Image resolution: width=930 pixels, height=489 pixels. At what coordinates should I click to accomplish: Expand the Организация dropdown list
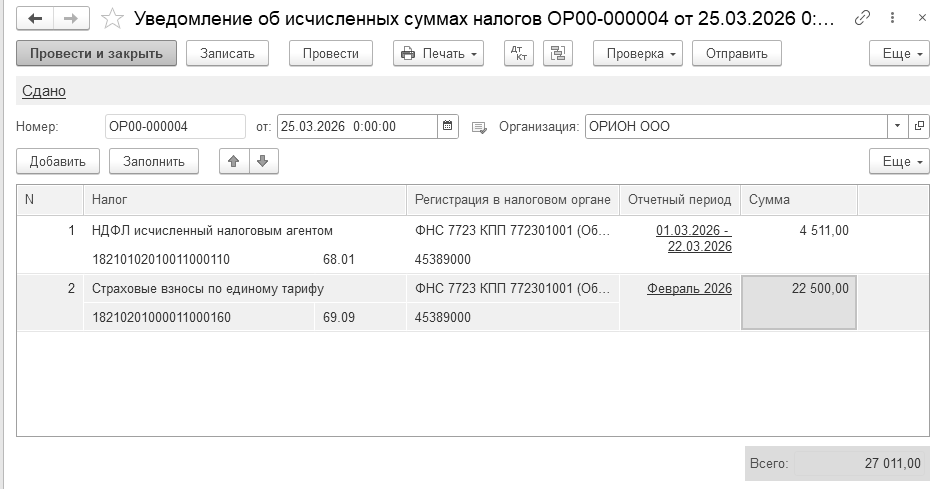pos(896,127)
